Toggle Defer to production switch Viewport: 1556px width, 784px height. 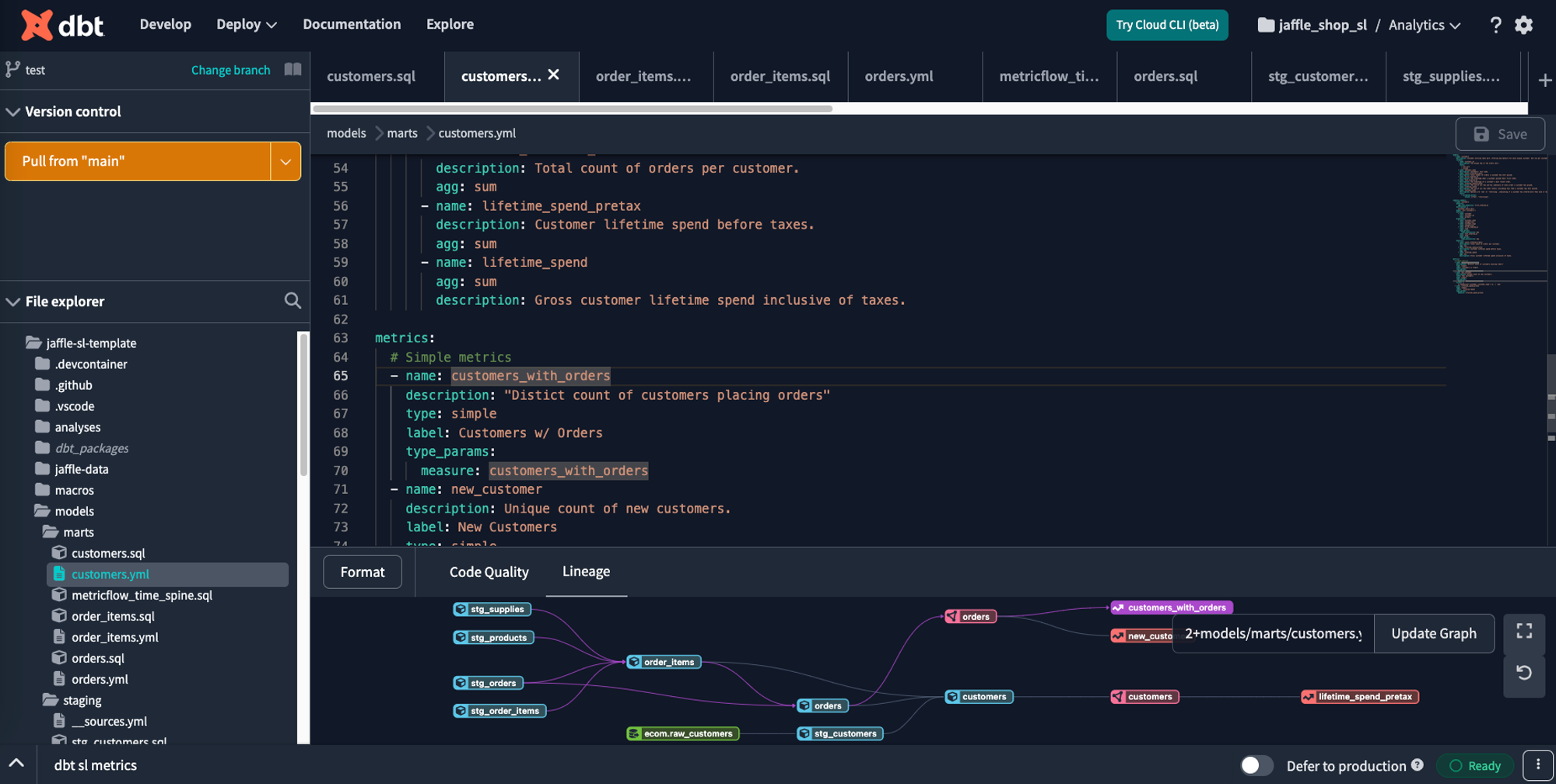point(1256,765)
